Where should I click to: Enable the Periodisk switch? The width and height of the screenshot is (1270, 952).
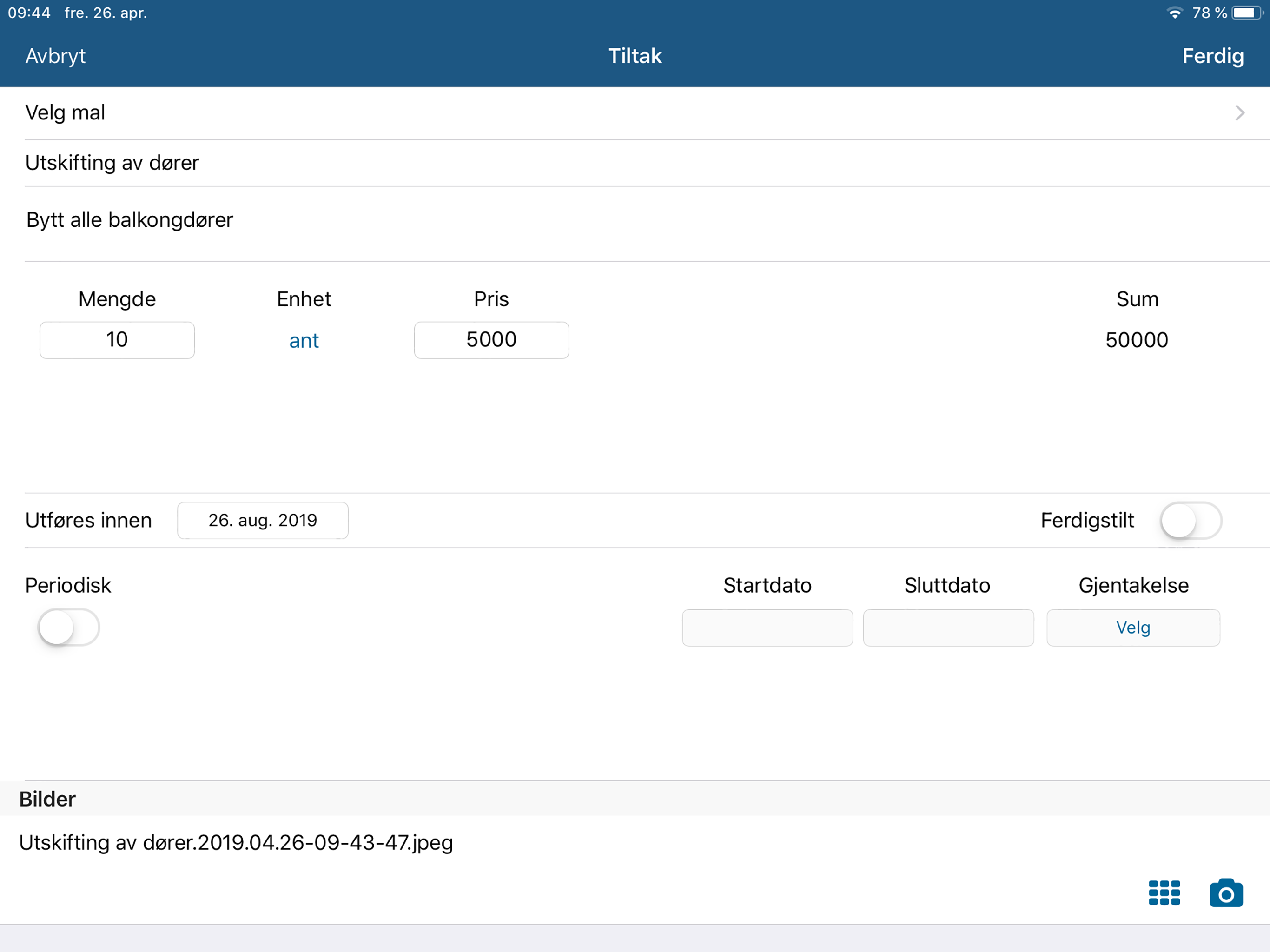69,628
